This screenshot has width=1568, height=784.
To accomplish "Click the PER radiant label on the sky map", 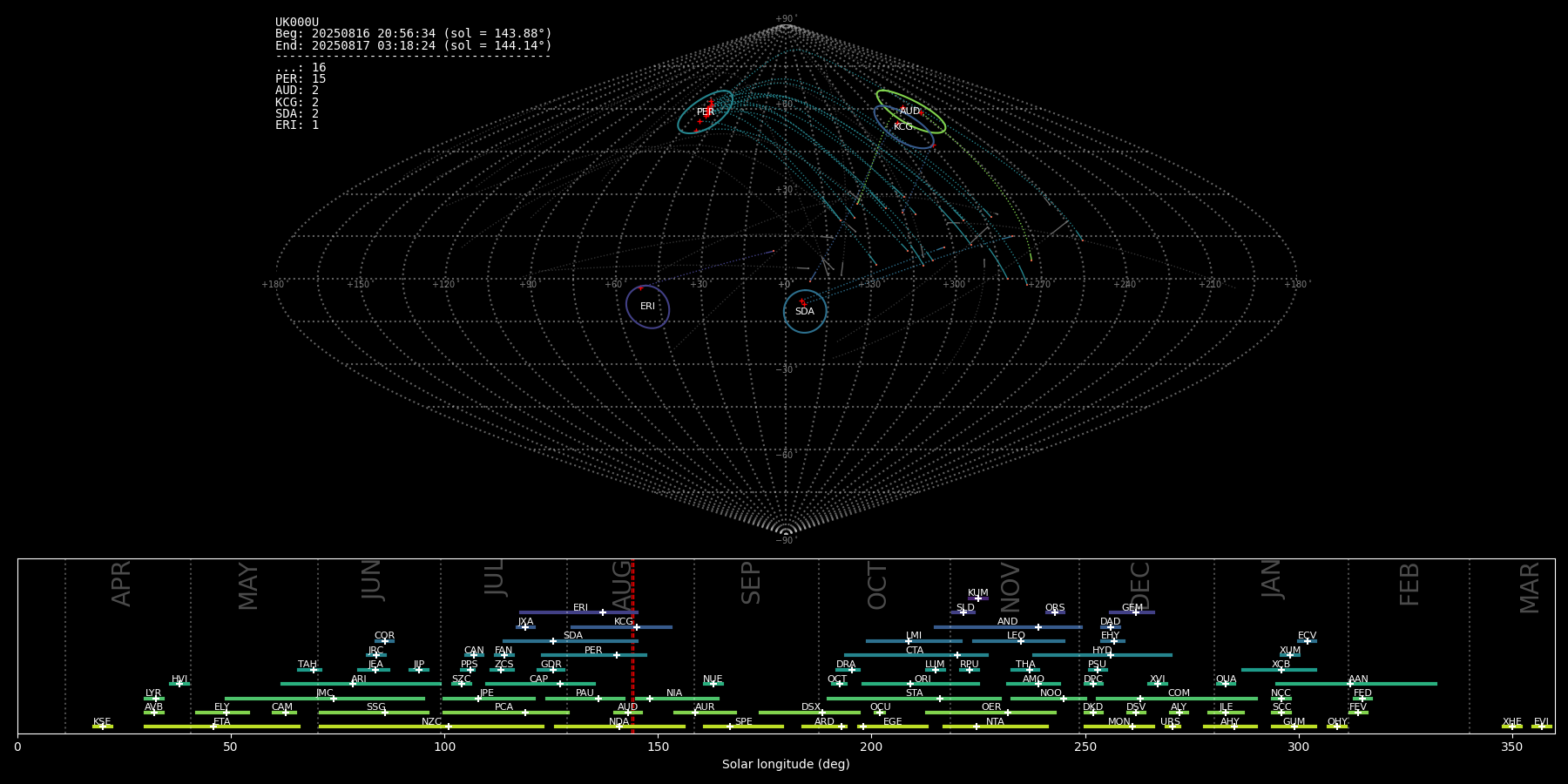I will [x=706, y=112].
